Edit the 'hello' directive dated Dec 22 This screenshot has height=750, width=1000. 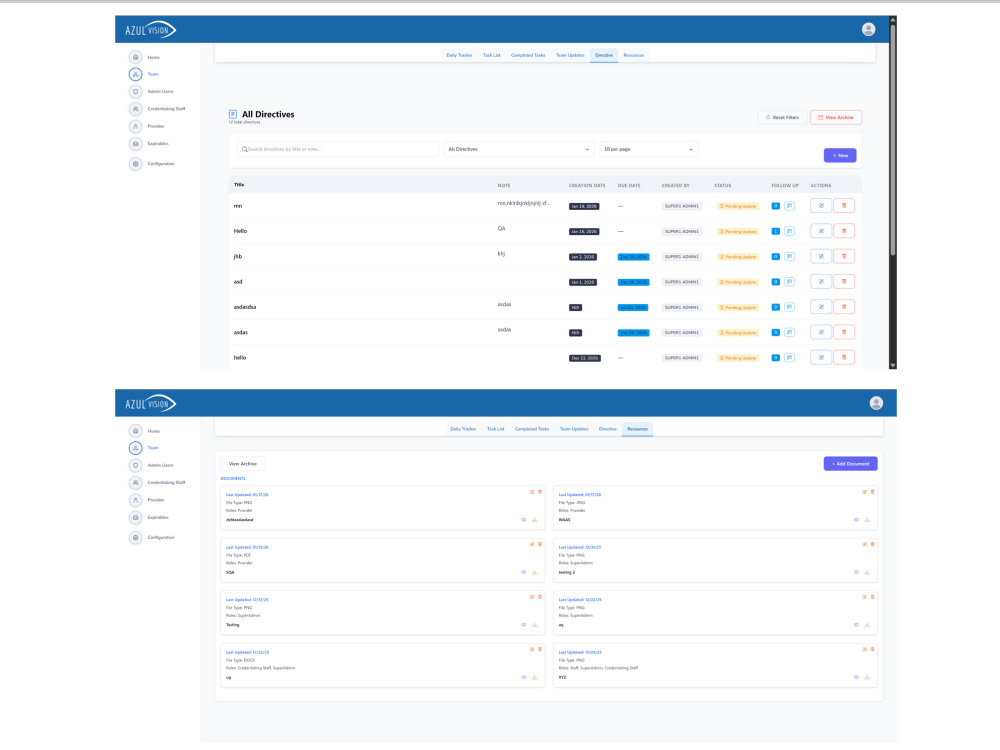point(821,357)
